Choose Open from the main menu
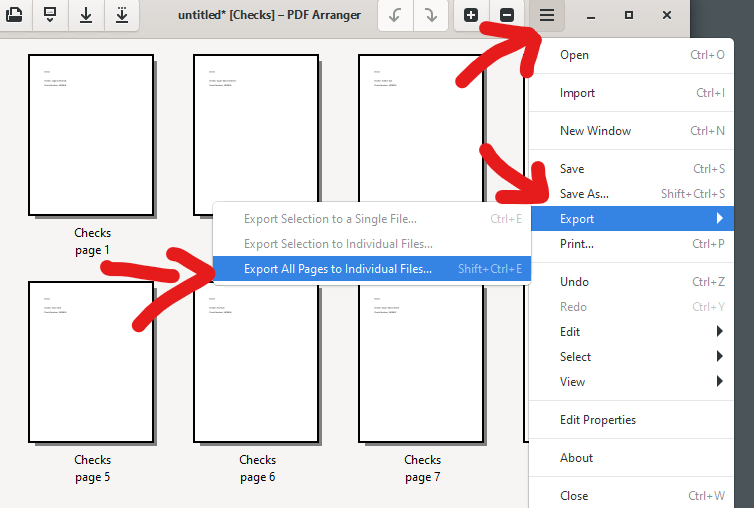The height and width of the screenshot is (508, 754). pyautogui.click(x=632, y=55)
